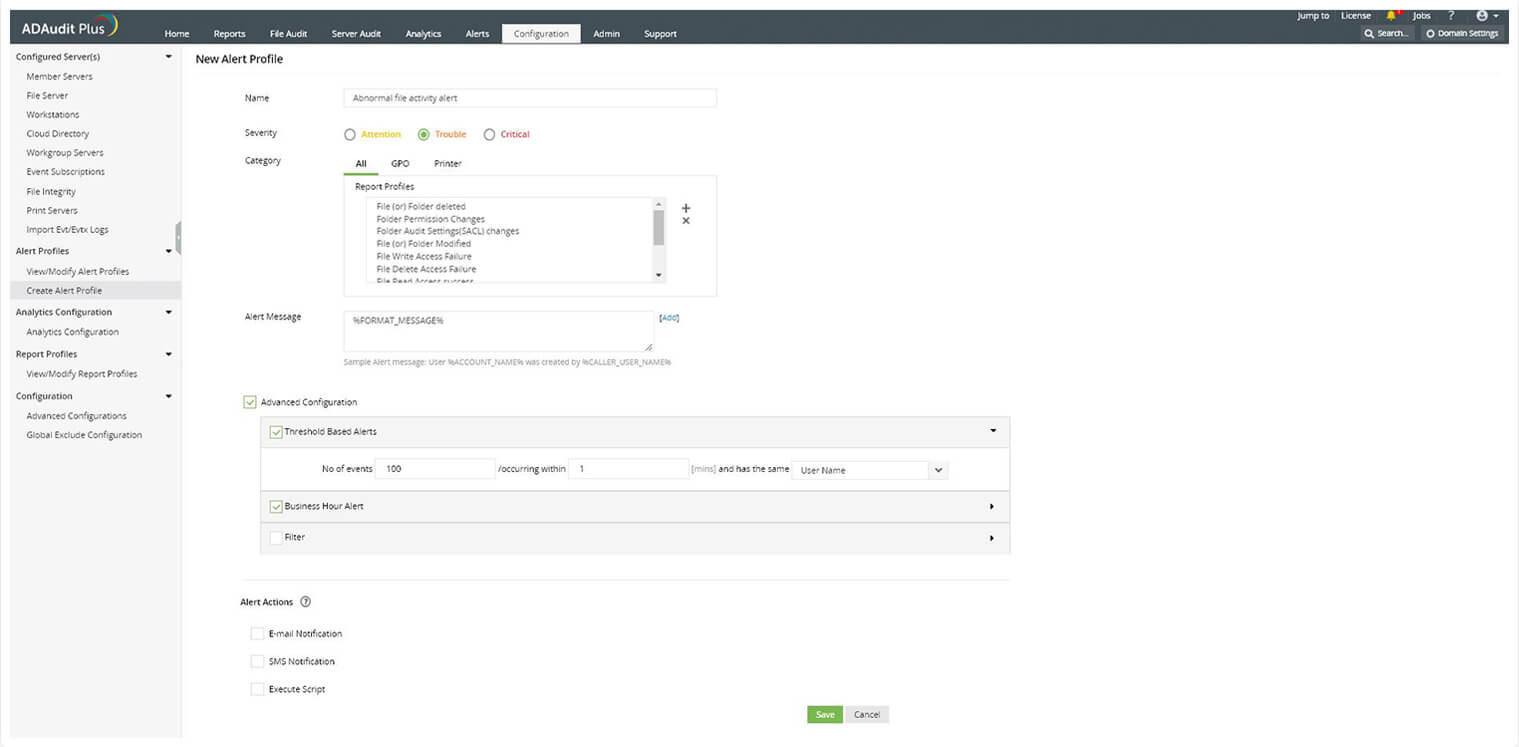Click the Alert Actions help icon
The height and width of the screenshot is (747, 1519).
point(306,602)
